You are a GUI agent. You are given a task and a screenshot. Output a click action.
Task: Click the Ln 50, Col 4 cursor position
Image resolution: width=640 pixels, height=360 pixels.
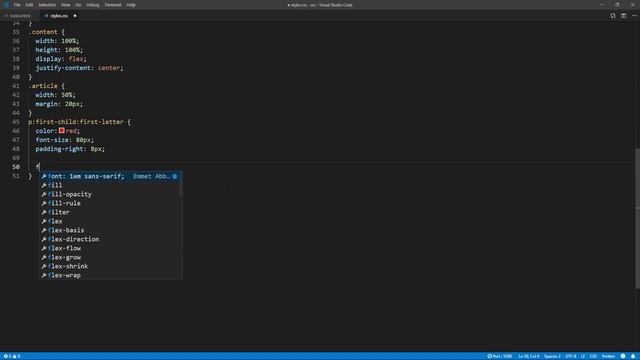[529, 356]
